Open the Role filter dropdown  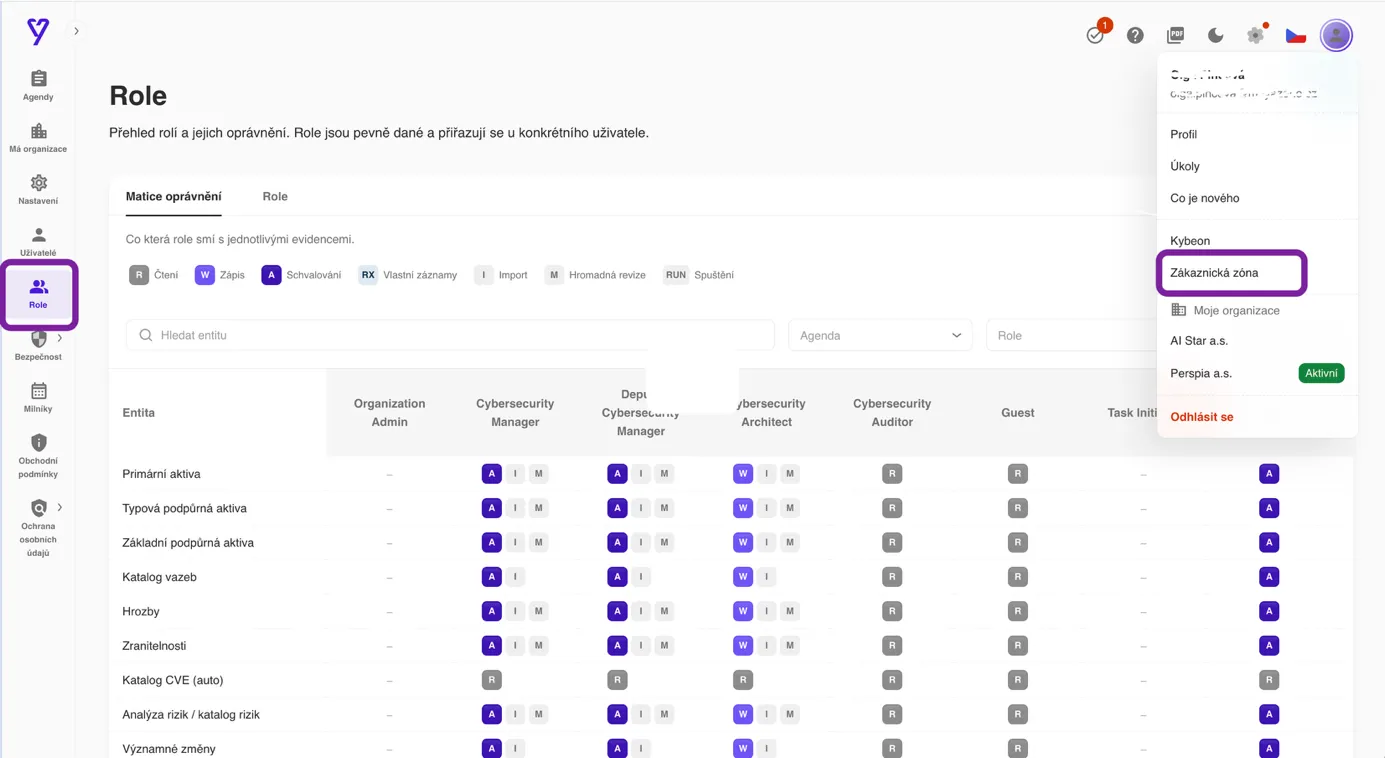click(1070, 335)
